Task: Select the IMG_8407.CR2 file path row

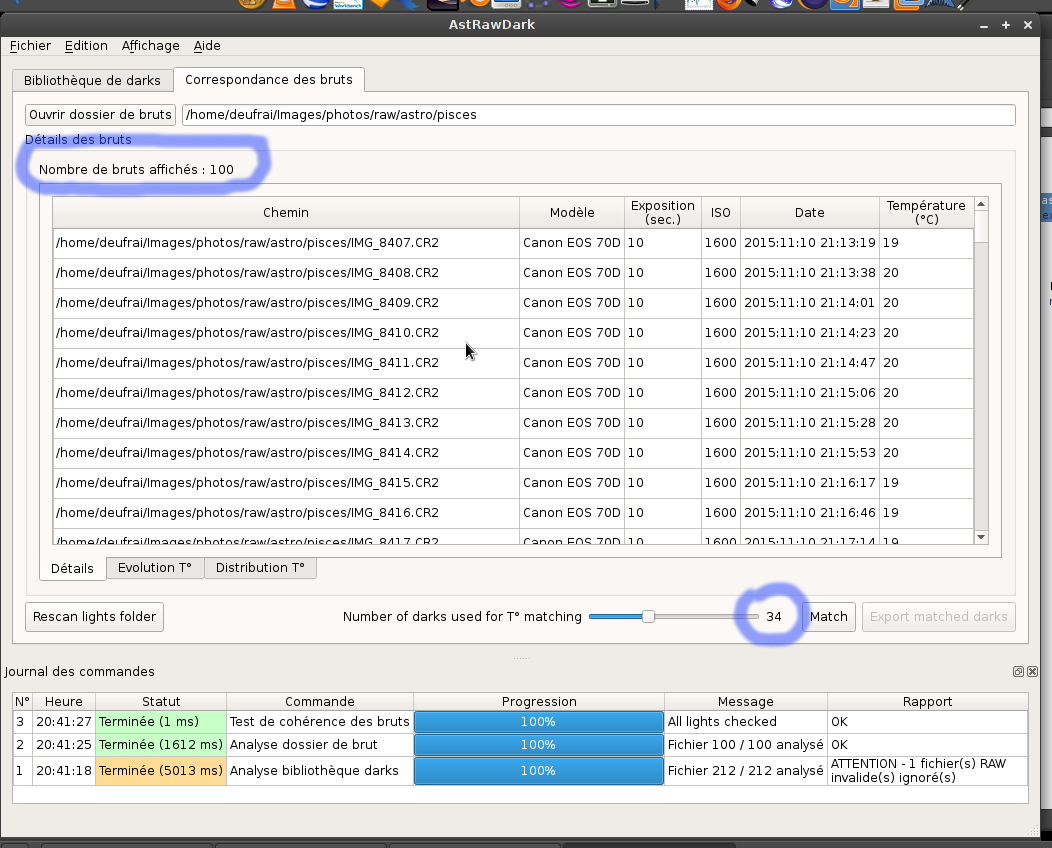Action: [x=286, y=243]
